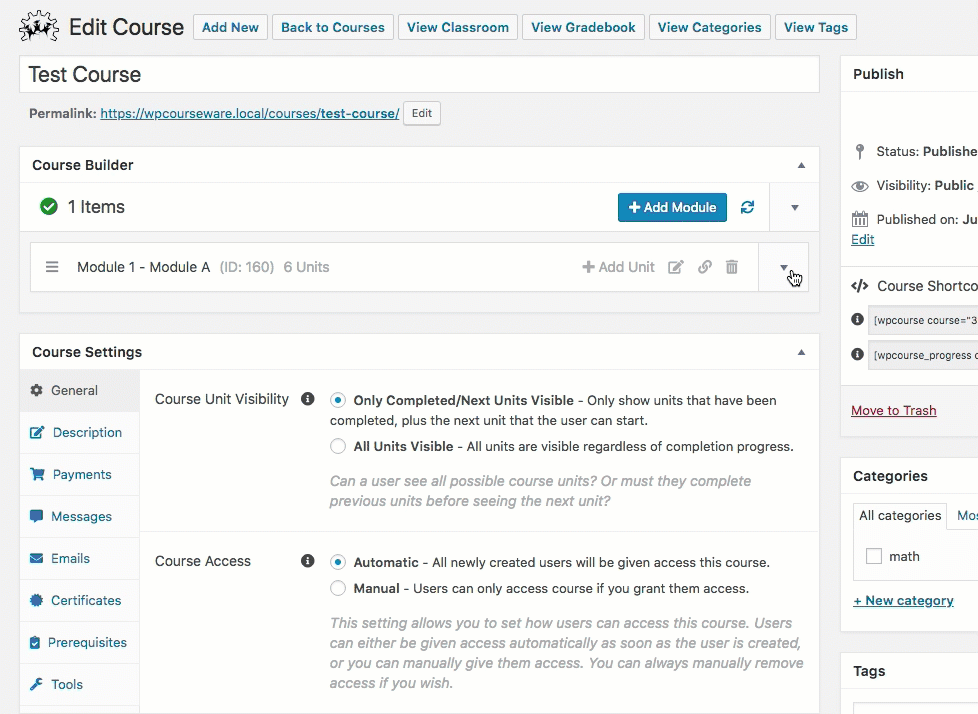Open the test-course permalink URL
The height and width of the screenshot is (714, 978).
pyautogui.click(x=249, y=113)
